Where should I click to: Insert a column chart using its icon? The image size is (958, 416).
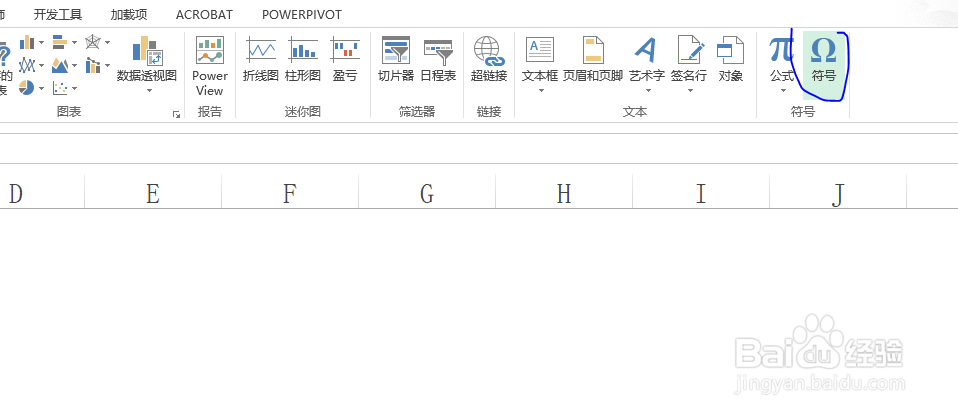tap(27, 42)
